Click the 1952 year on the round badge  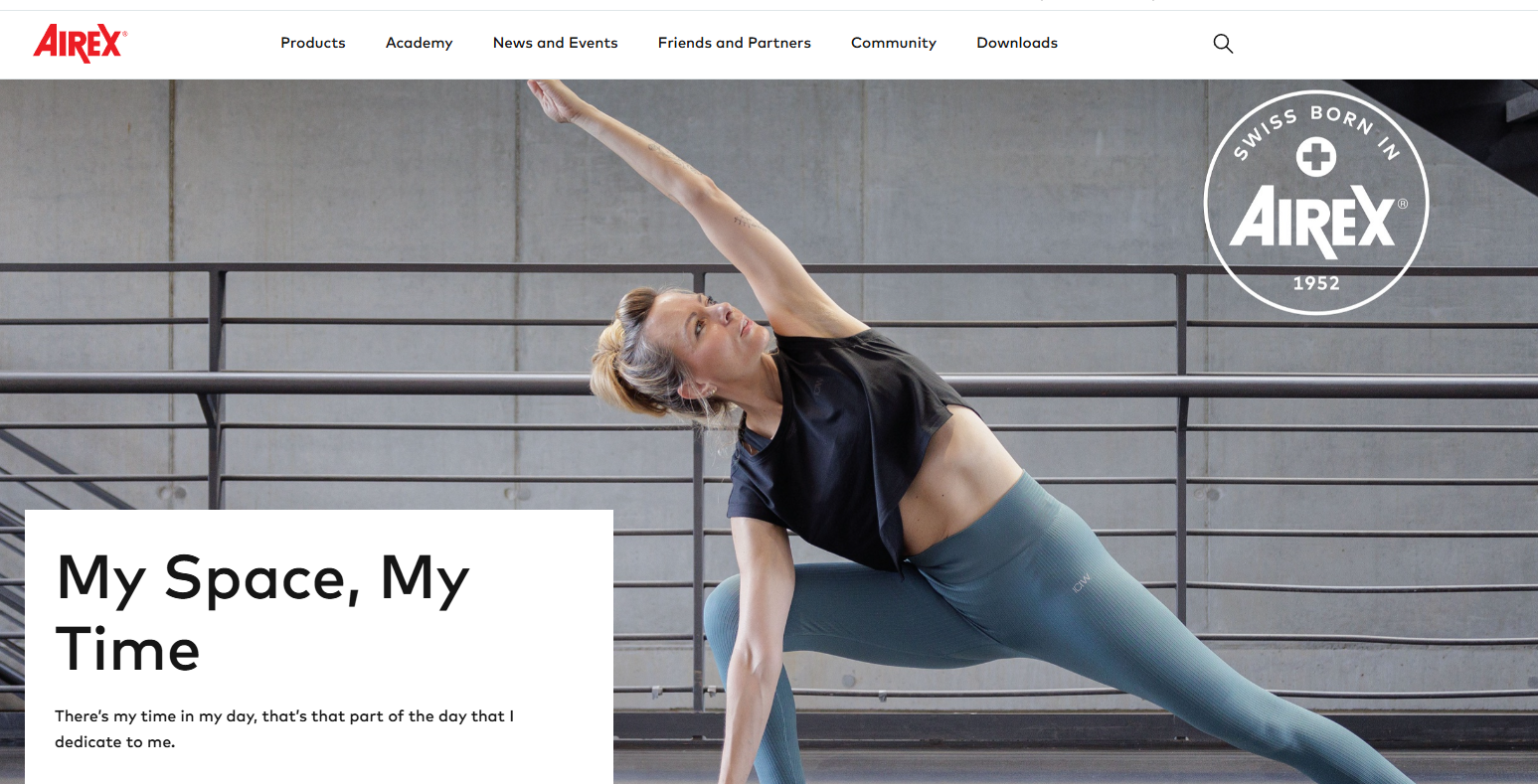click(1316, 283)
